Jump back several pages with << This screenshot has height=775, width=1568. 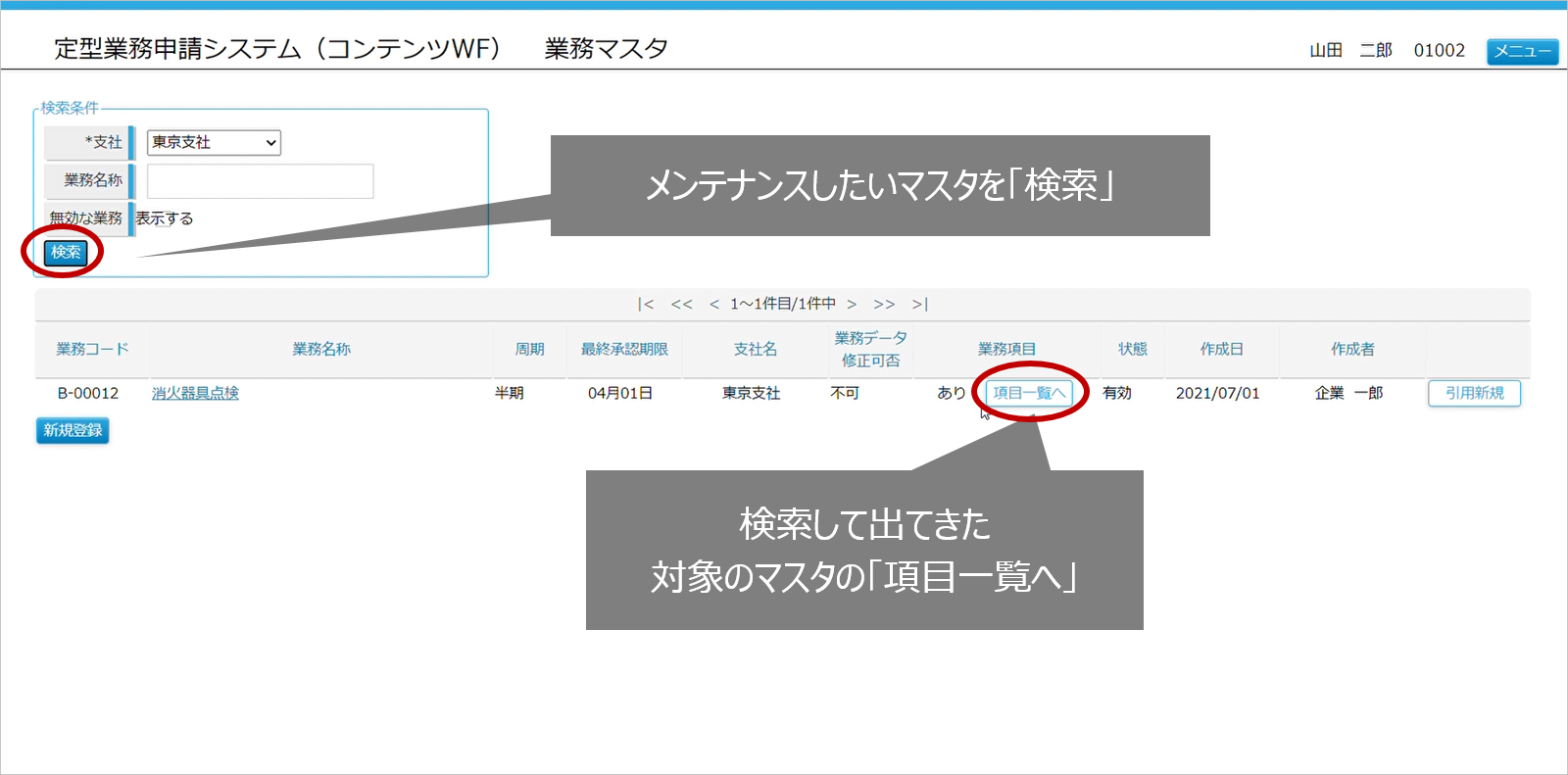click(681, 304)
